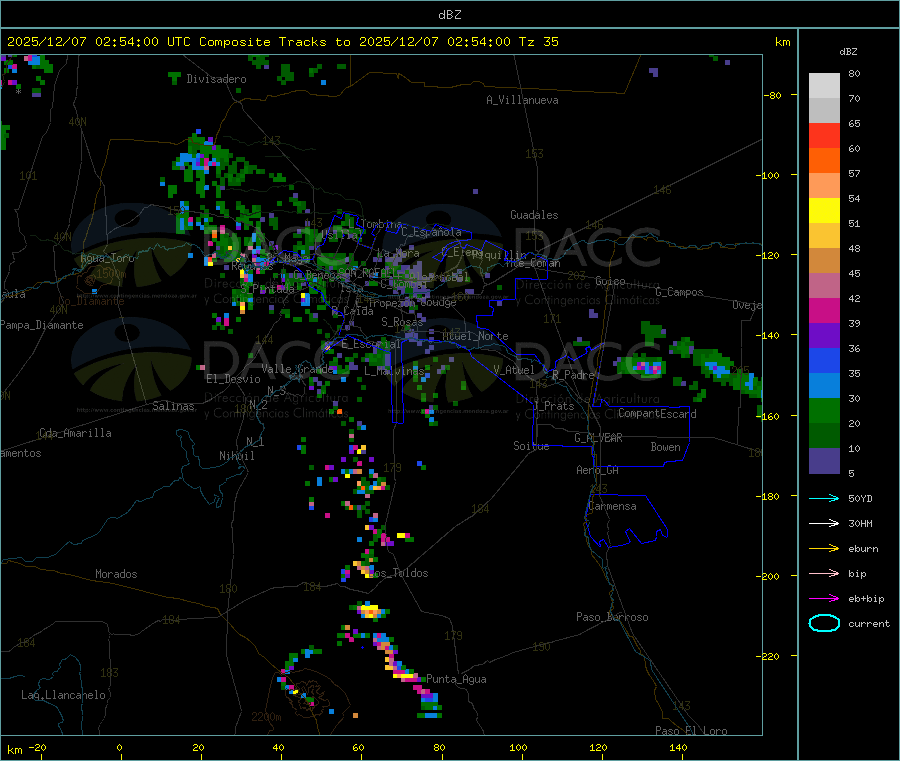The width and height of the screenshot is (900, 761).
Task: Click the '-80' km tick on right axis
Action: (773, 95)
